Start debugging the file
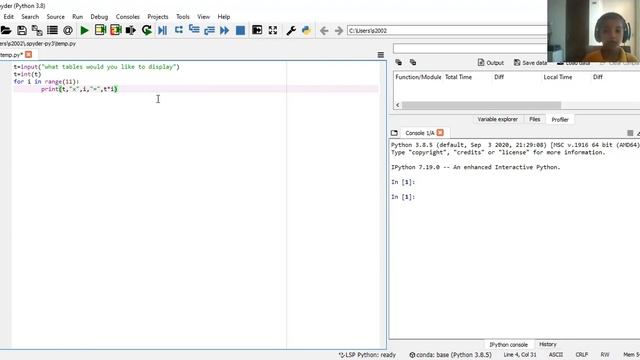 [x=162, y=30]
